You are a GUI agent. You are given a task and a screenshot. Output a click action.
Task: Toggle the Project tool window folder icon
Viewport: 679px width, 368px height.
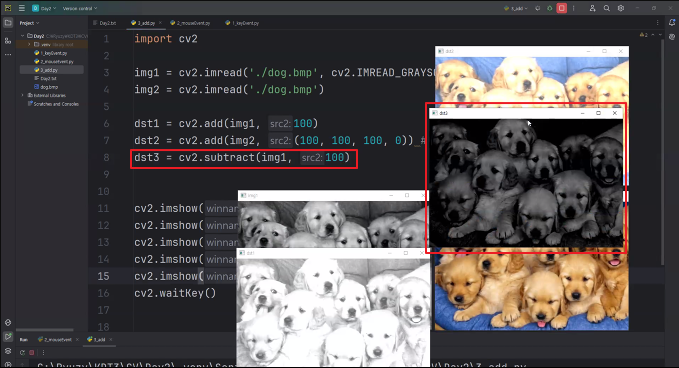8,23
